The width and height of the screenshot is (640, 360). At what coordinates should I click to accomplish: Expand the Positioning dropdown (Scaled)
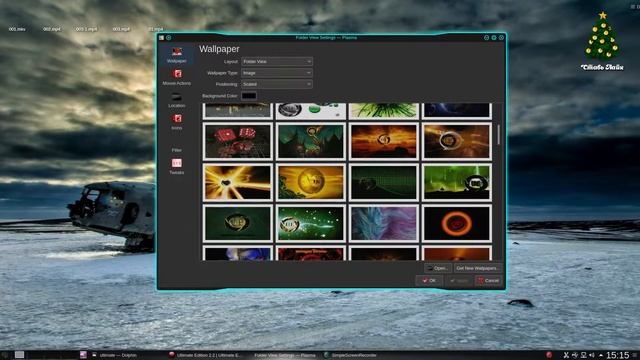tap(277, 84)
